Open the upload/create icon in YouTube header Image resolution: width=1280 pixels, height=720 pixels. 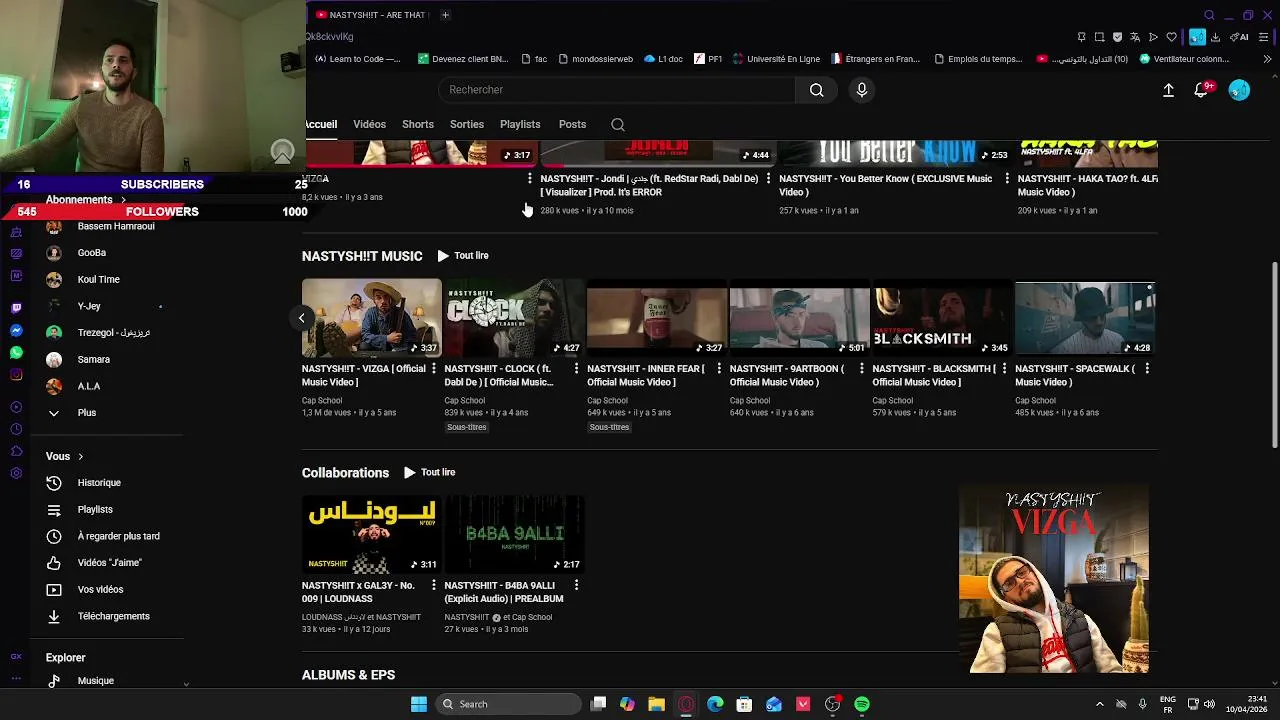[1168, 90]
